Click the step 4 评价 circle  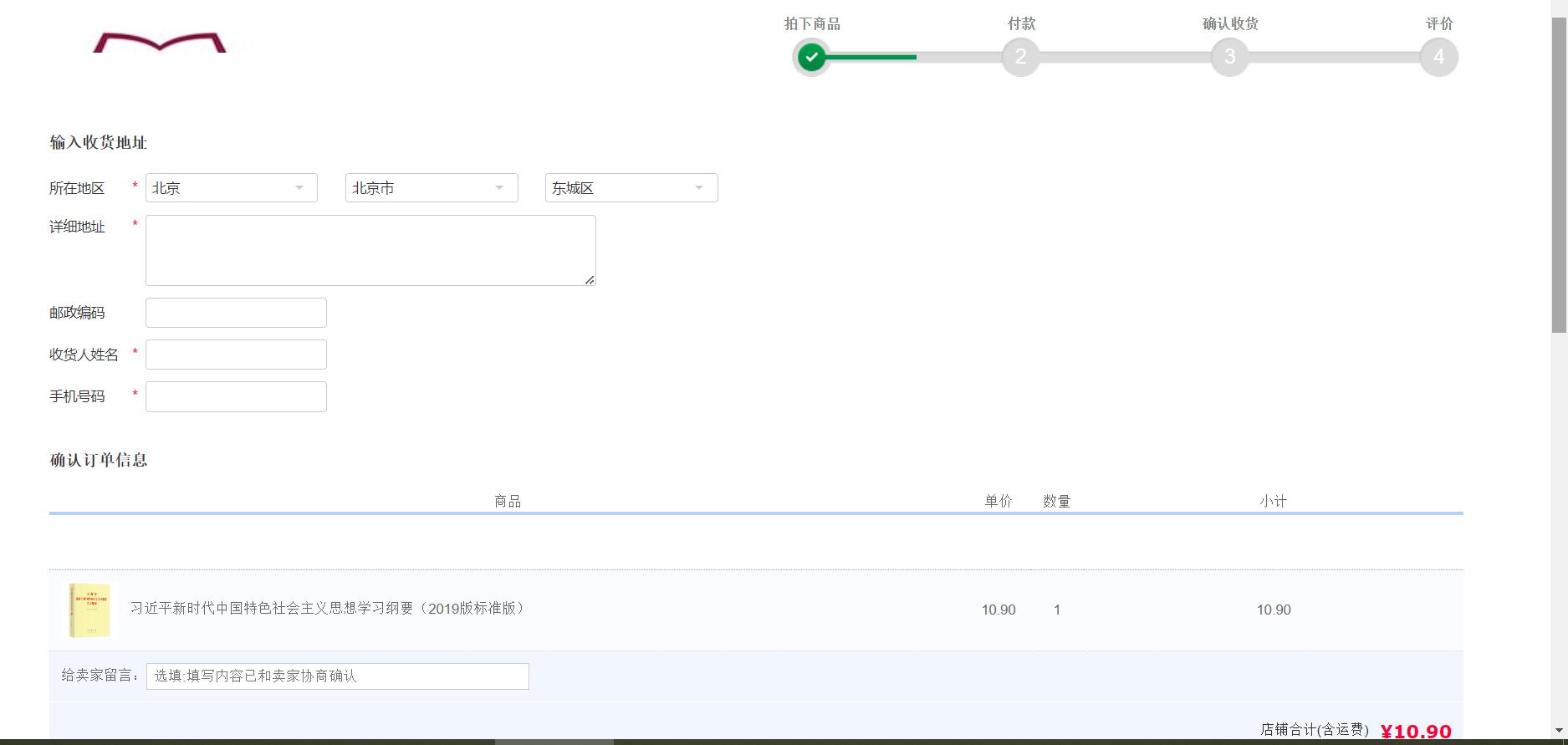[1438, 57]
